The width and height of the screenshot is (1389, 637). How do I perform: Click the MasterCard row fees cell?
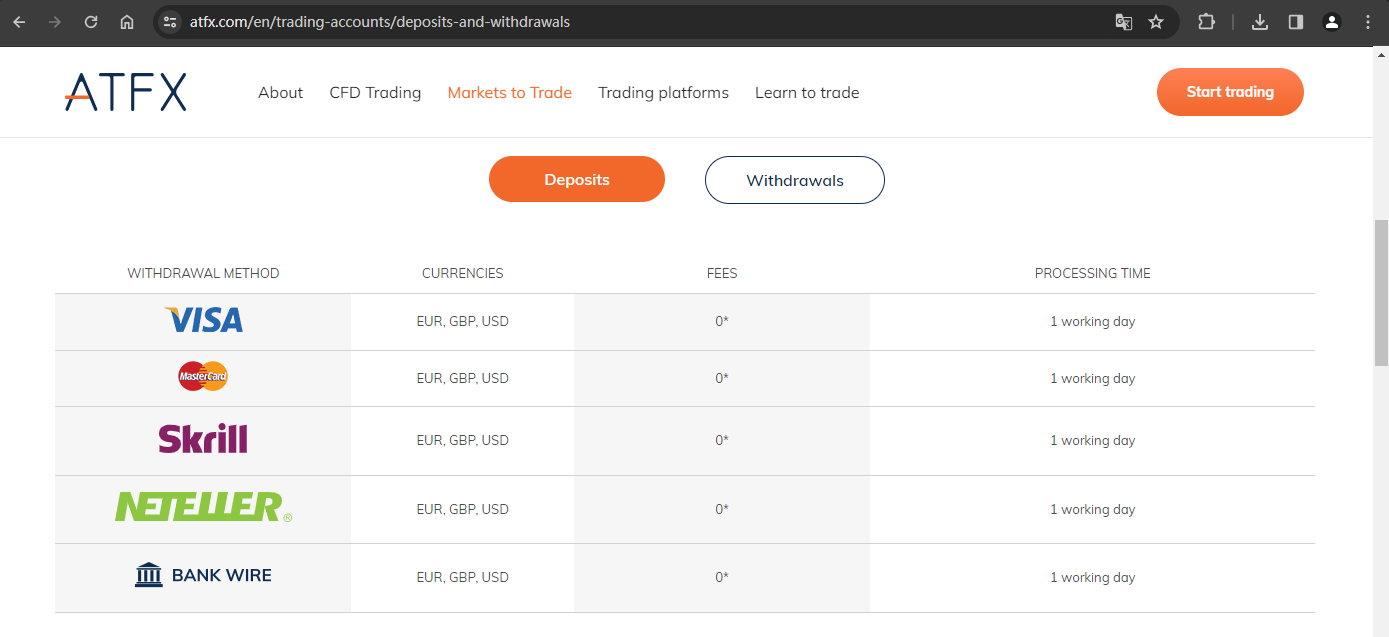722,378
